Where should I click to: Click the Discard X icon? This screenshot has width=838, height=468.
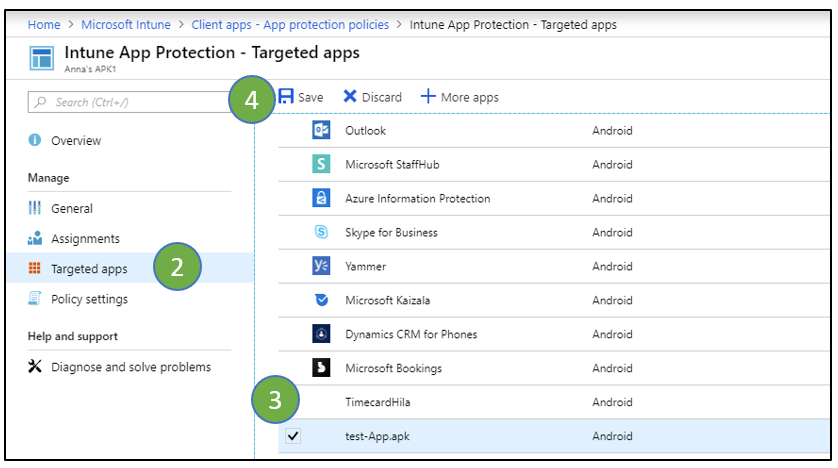[x=350, y=96]
